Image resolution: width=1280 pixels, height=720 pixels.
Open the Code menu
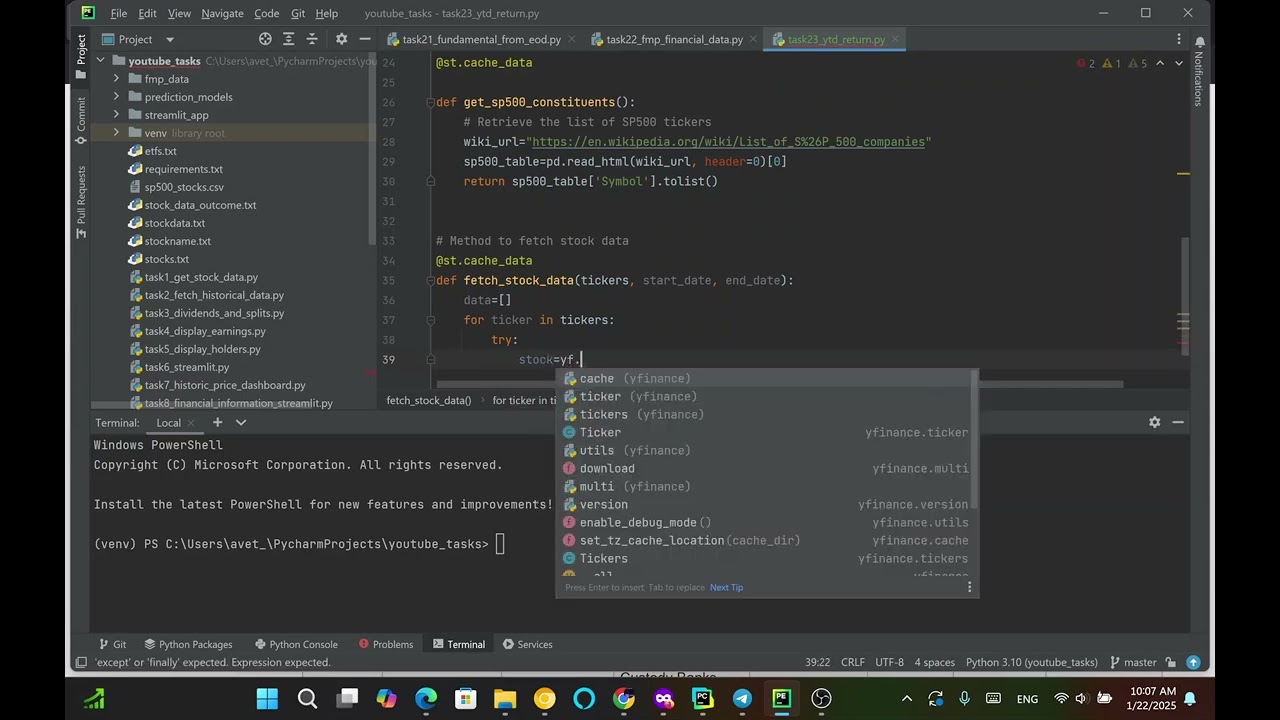pyautogui.click(x=267, y=13)
